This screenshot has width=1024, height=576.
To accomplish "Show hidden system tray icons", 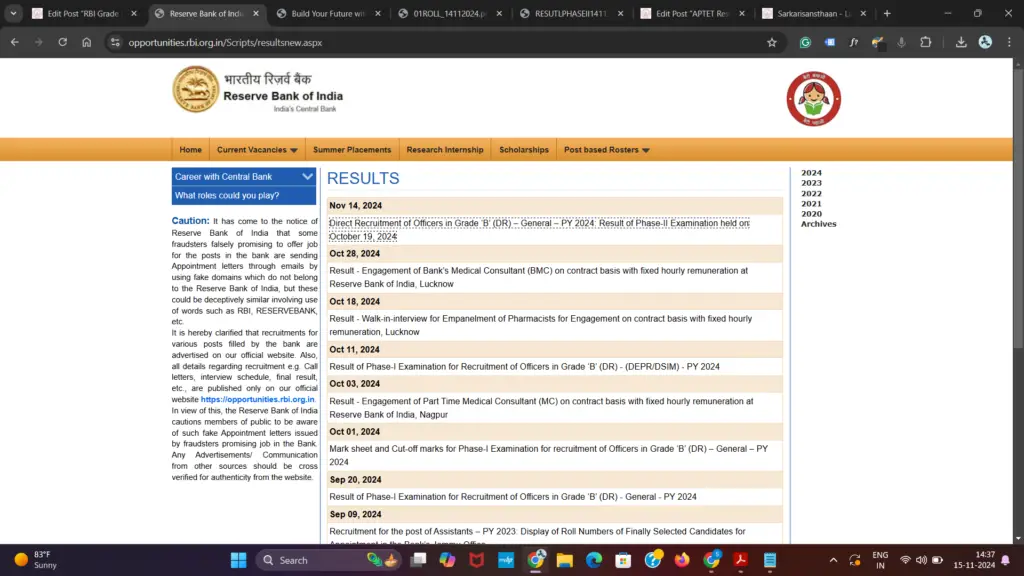I will (833, 560).
